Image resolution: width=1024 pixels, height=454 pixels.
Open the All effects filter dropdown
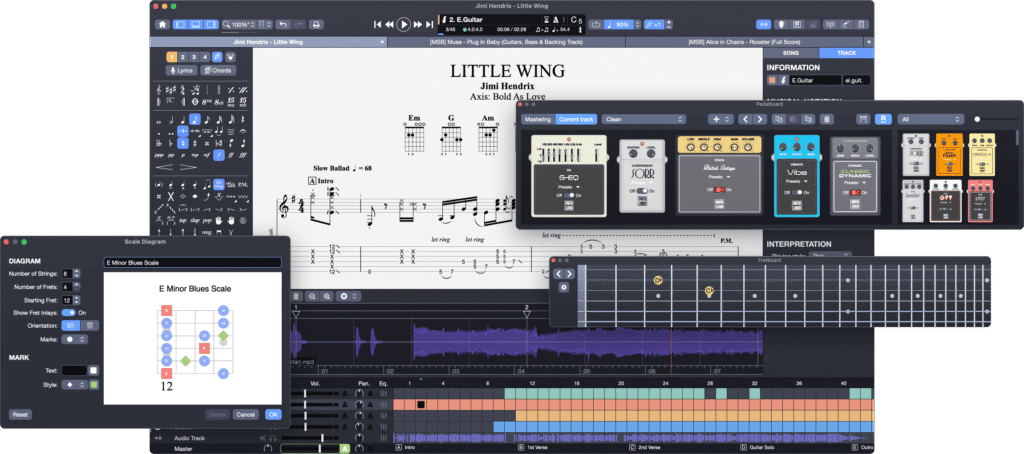point(931,120)
